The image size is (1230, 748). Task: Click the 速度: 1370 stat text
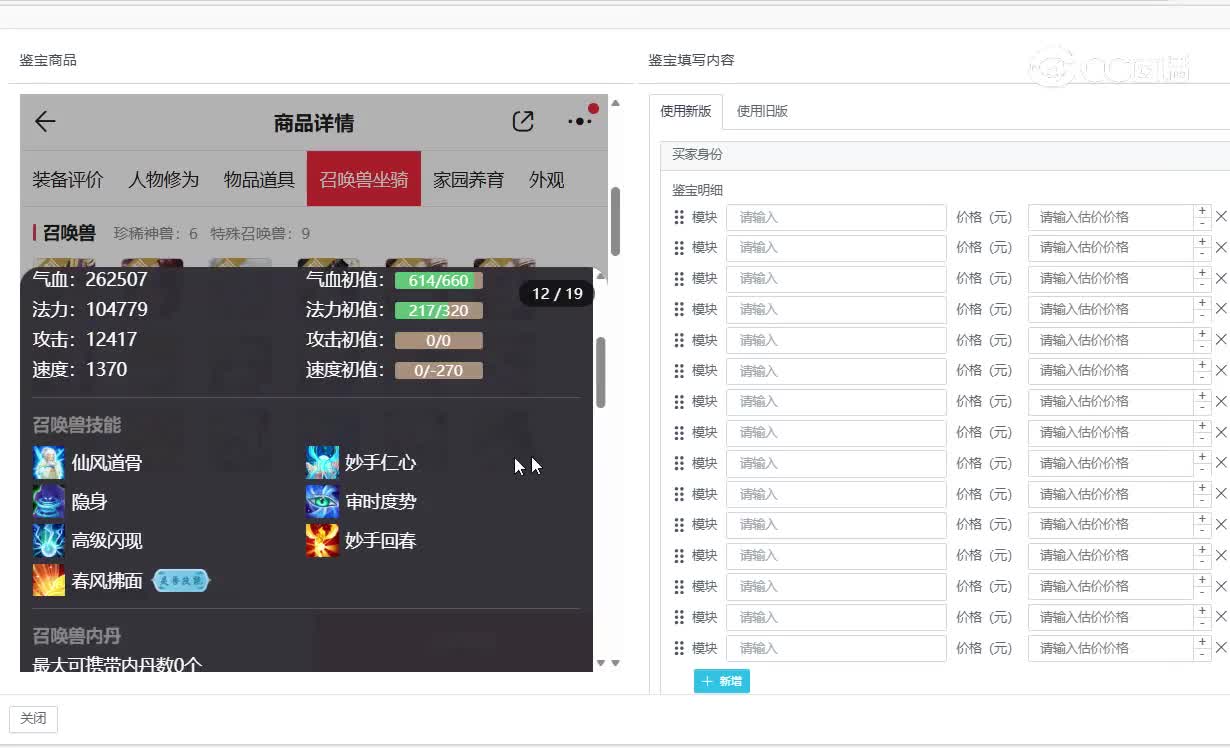pyautogui.click(x=80, y=369)
